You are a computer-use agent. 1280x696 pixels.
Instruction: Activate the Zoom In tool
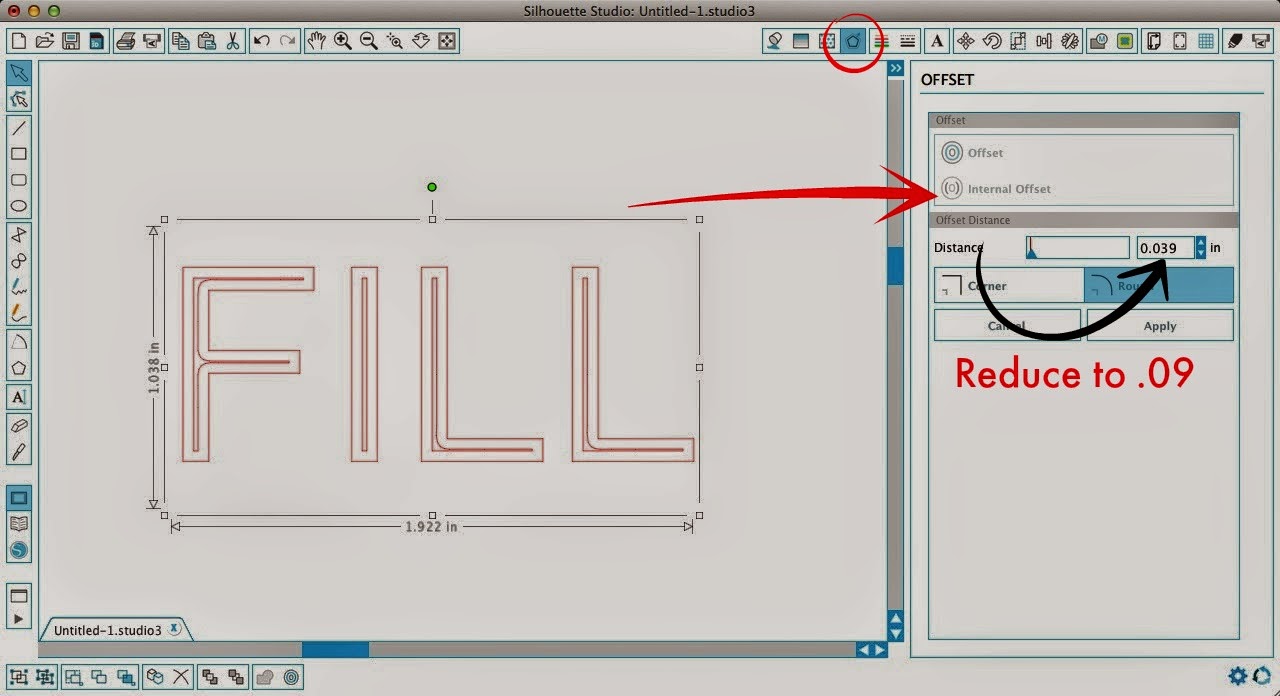click(343, 41)
